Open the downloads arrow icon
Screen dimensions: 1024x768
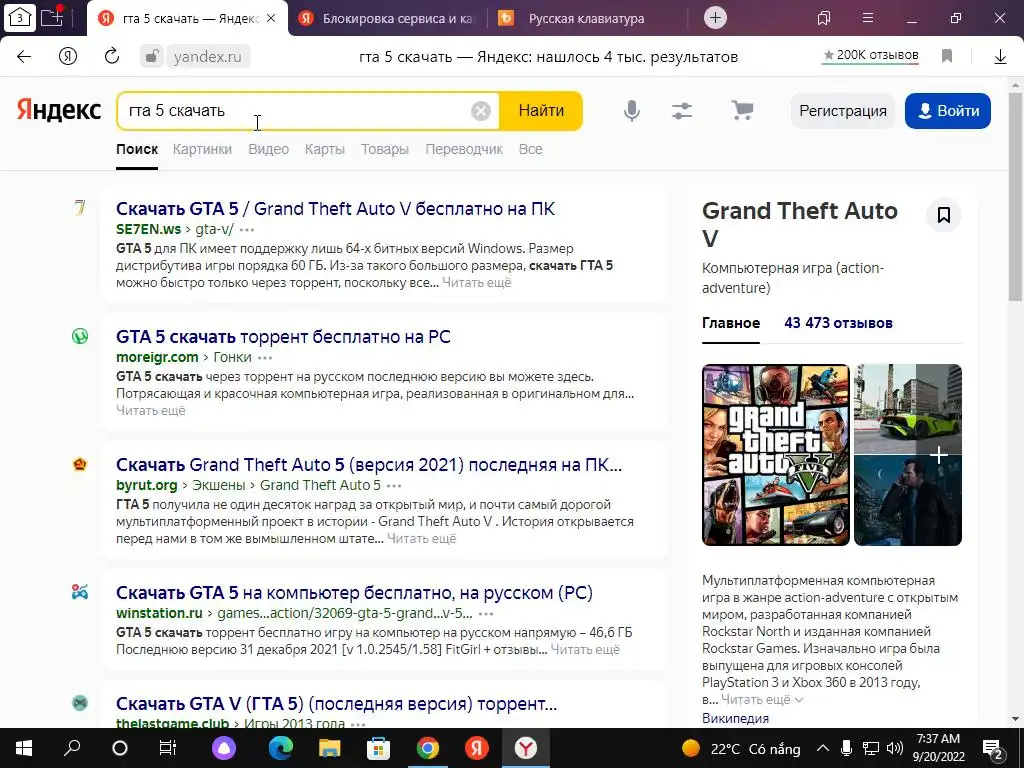tap(1000, 57)
